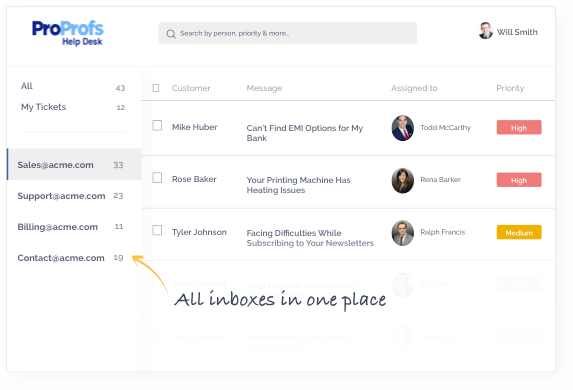The image size is (573, 390).
Task: Click the count 23 beside Support@acme.com
Action: pos(118,196)
